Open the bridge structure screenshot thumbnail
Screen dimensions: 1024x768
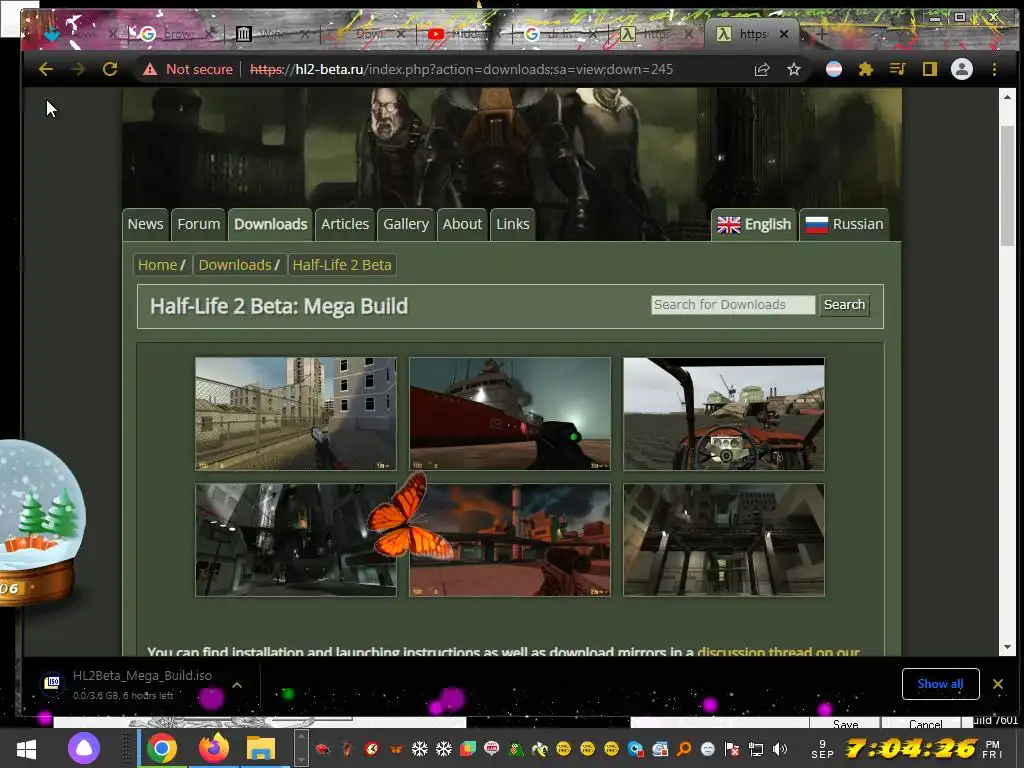point(724,540)
